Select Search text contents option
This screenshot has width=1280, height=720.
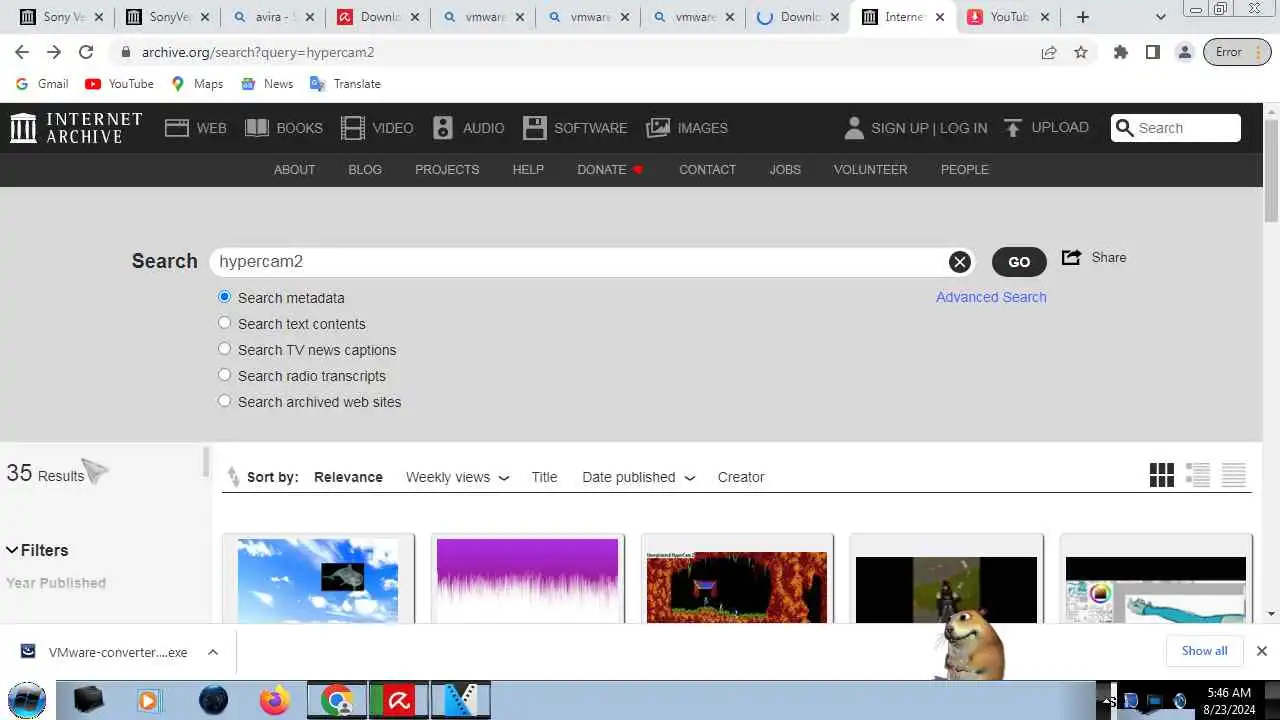(x=224, y=323)
